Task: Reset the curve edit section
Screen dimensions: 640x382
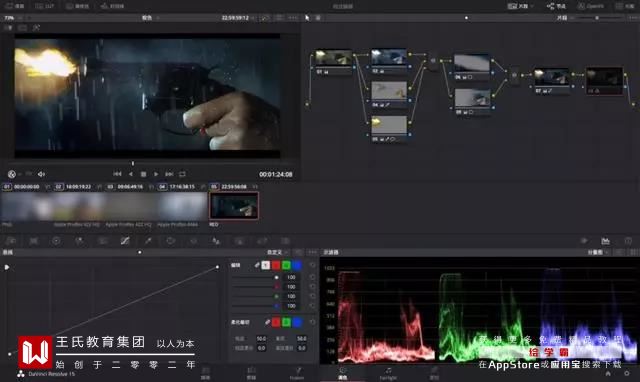Action: point(313,265)
